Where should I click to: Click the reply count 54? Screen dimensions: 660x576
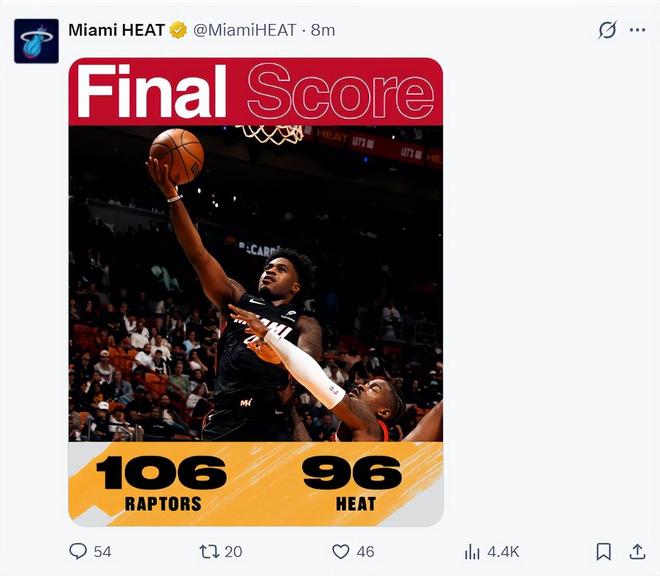102,552
